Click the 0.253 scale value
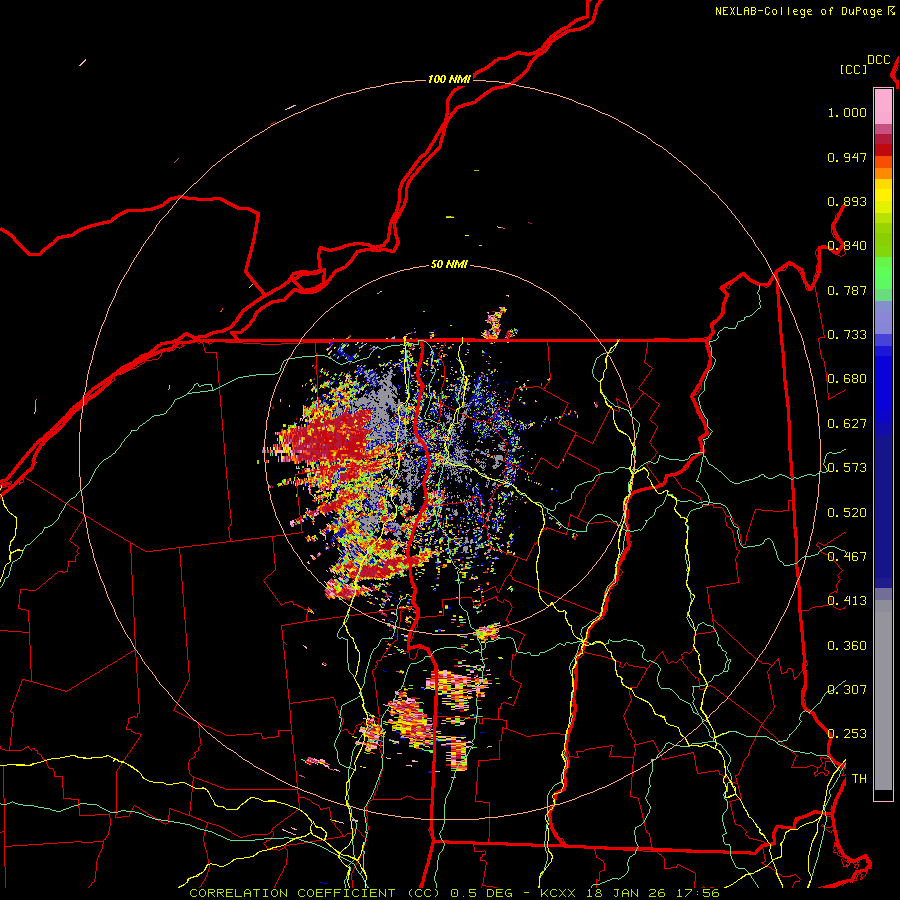This screenshot has width=900, height=900. (847, 734)
